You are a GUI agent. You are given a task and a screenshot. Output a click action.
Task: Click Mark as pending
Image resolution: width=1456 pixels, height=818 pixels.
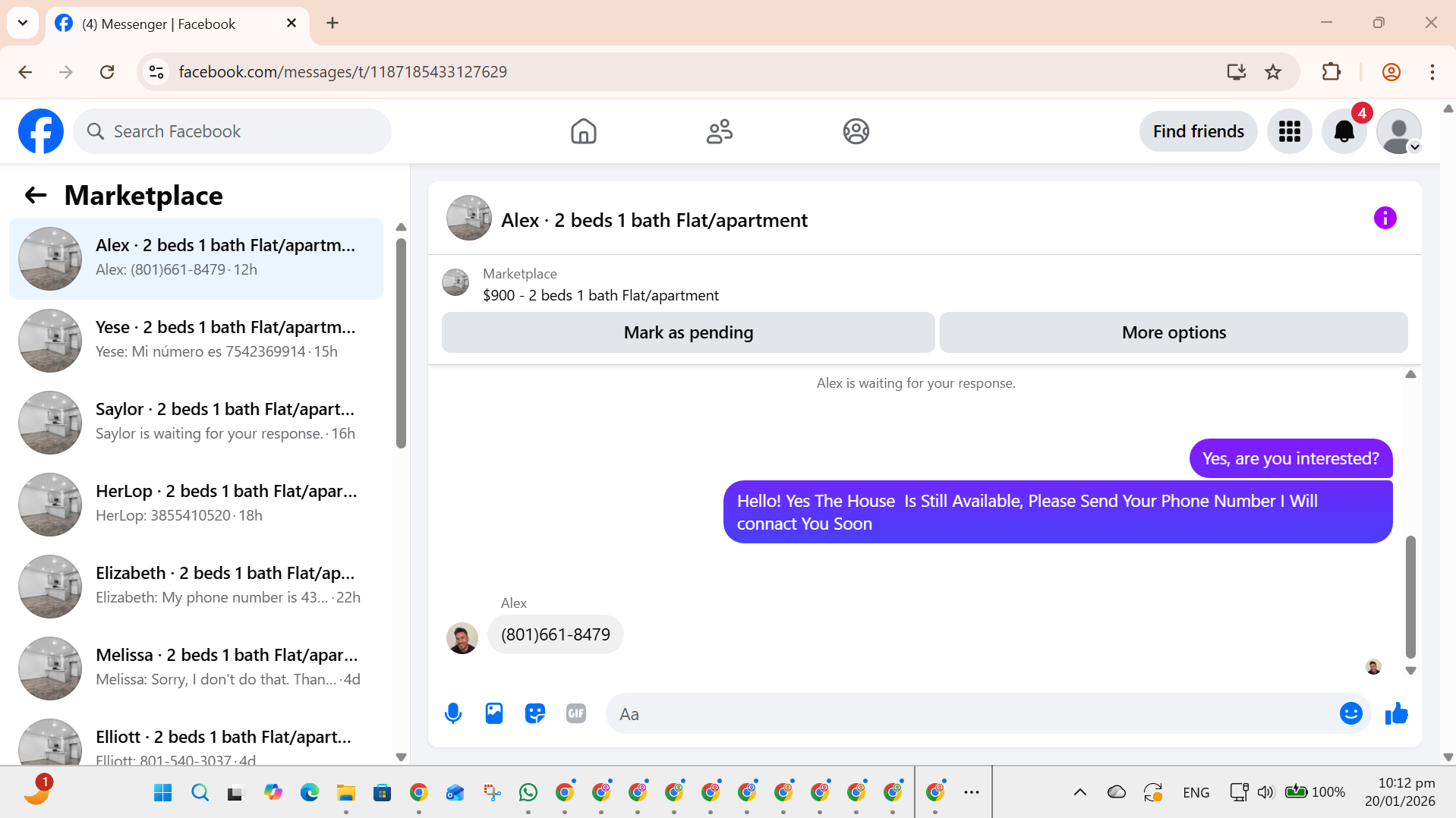point(688,332)
